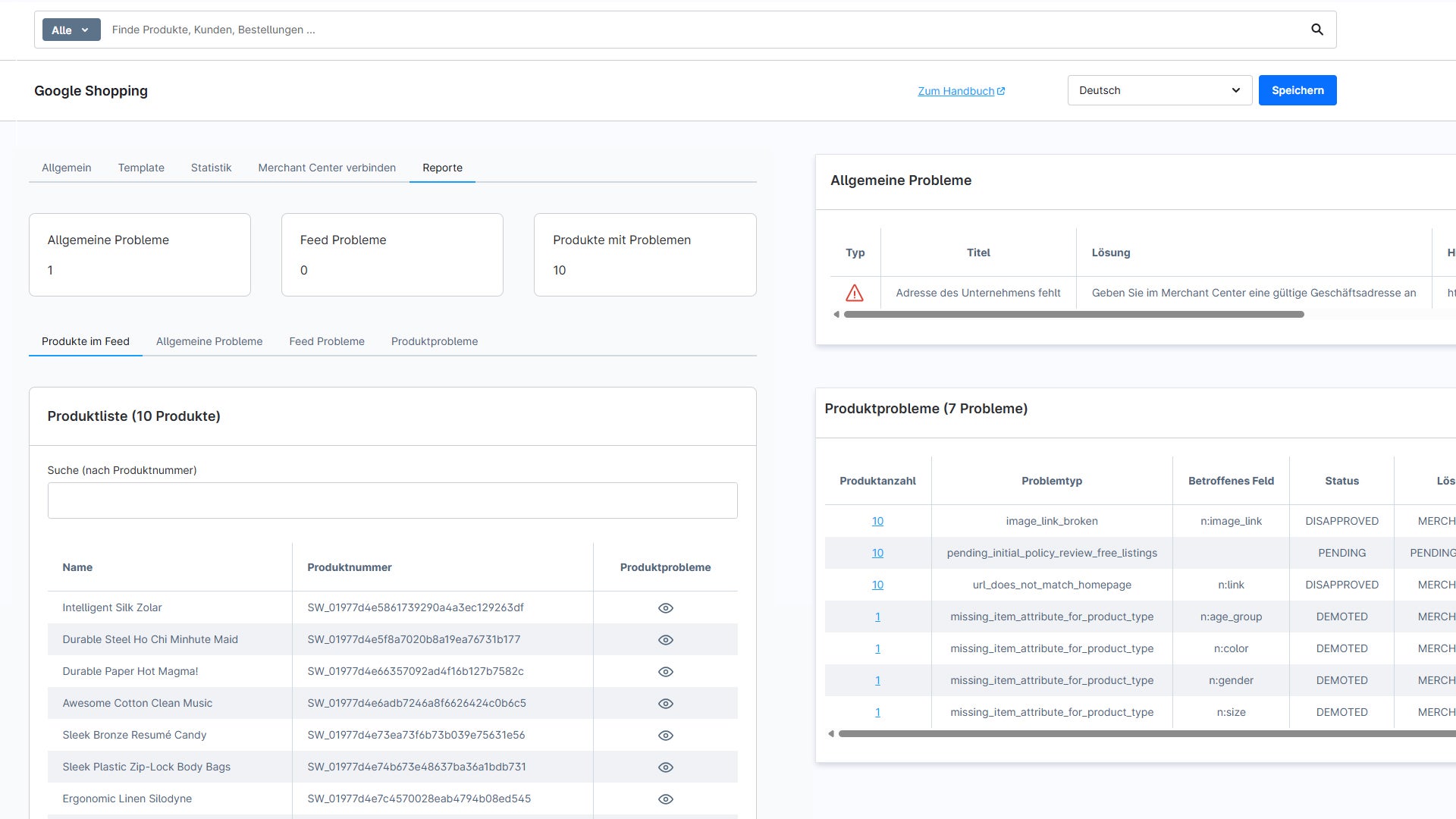This screenshot has width=1456, height=819.
Task: Show problems for Awesome Cotton Clean Music
Action: 666,704
